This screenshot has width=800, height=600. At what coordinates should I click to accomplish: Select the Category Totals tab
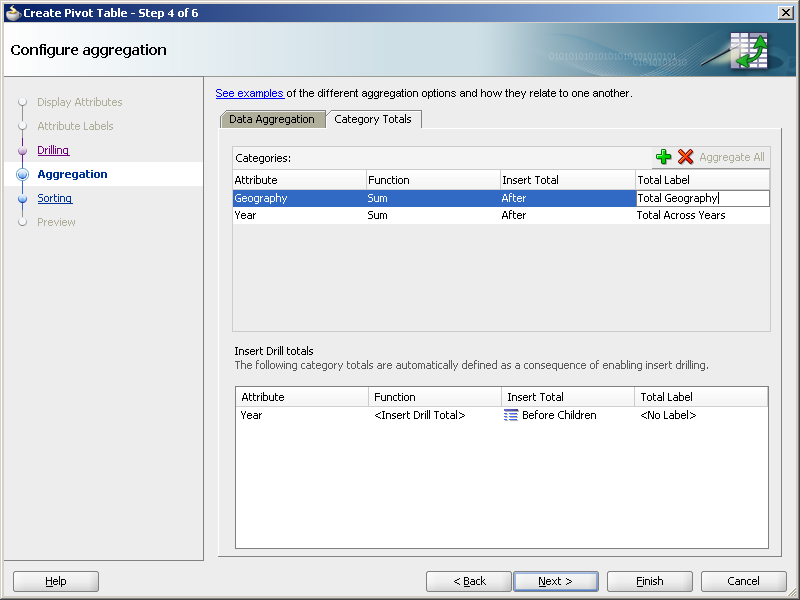click(x=374, y=119)
